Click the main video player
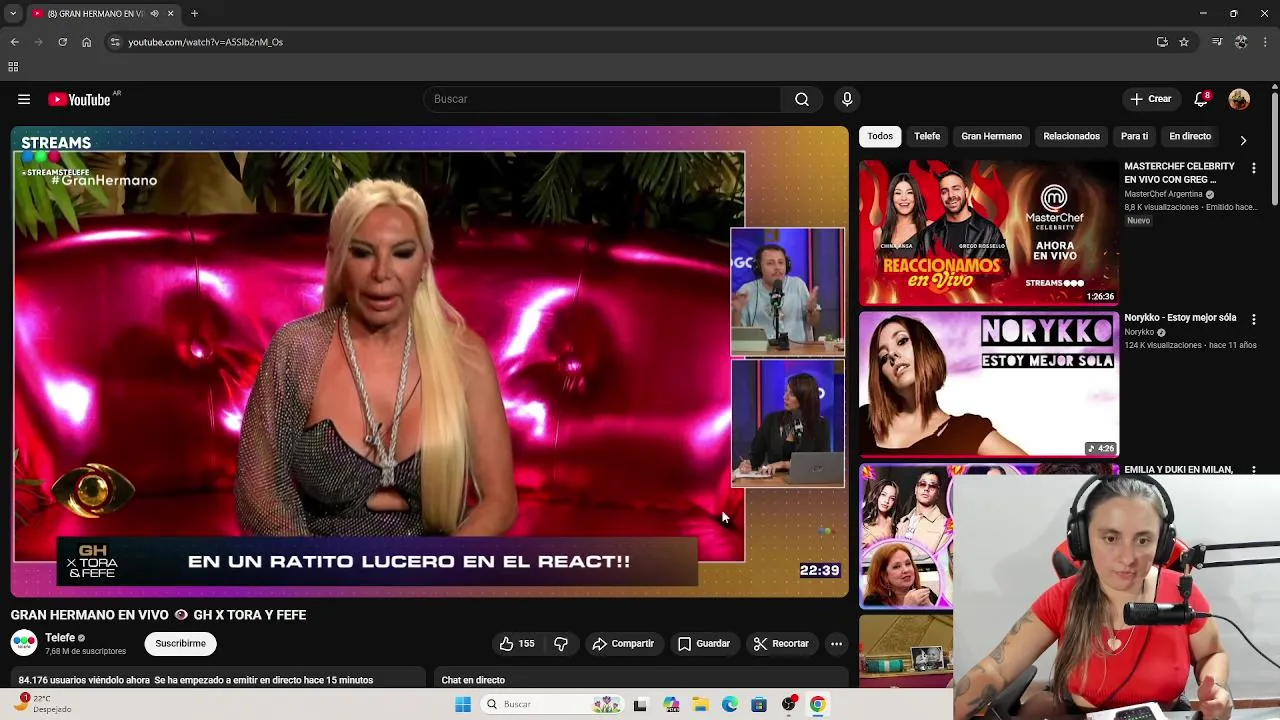Image resolution: width=1280 pixels, height=720 pixels. pyautogui.click(x=429, y=361)
